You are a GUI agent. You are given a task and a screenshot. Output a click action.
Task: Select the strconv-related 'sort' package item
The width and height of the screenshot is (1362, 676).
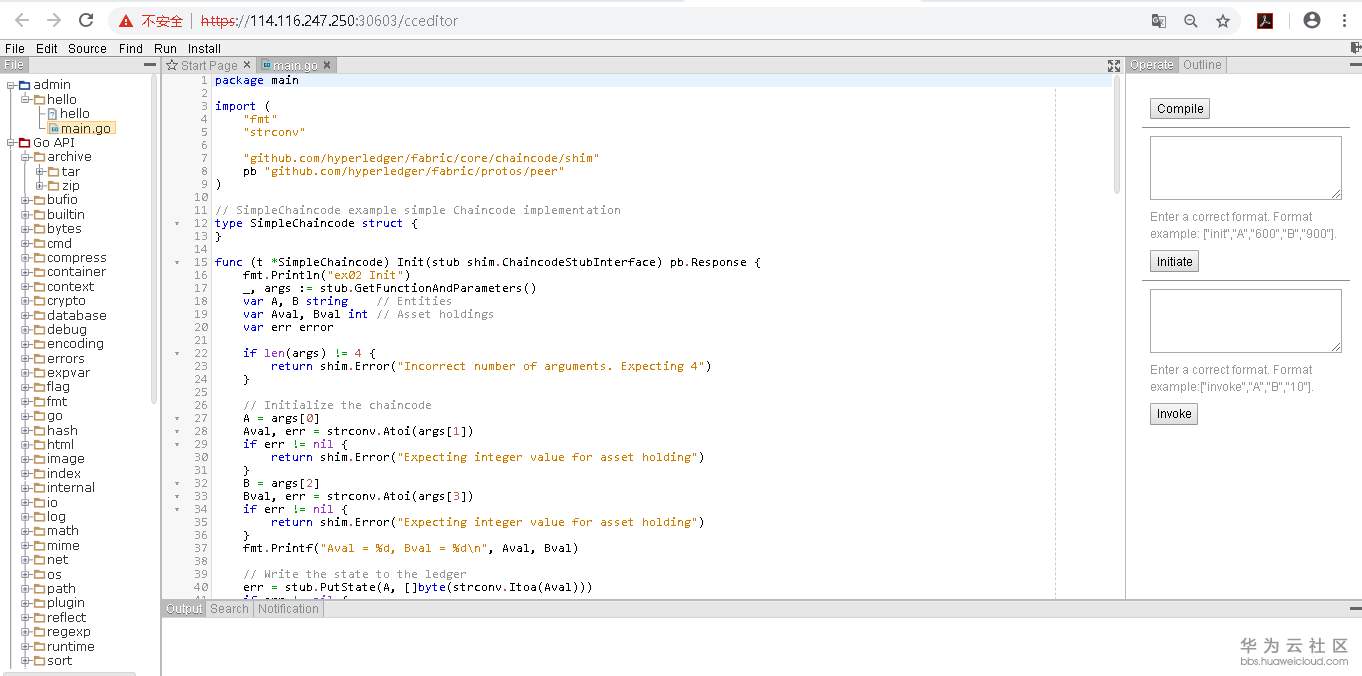pos(59,661)
